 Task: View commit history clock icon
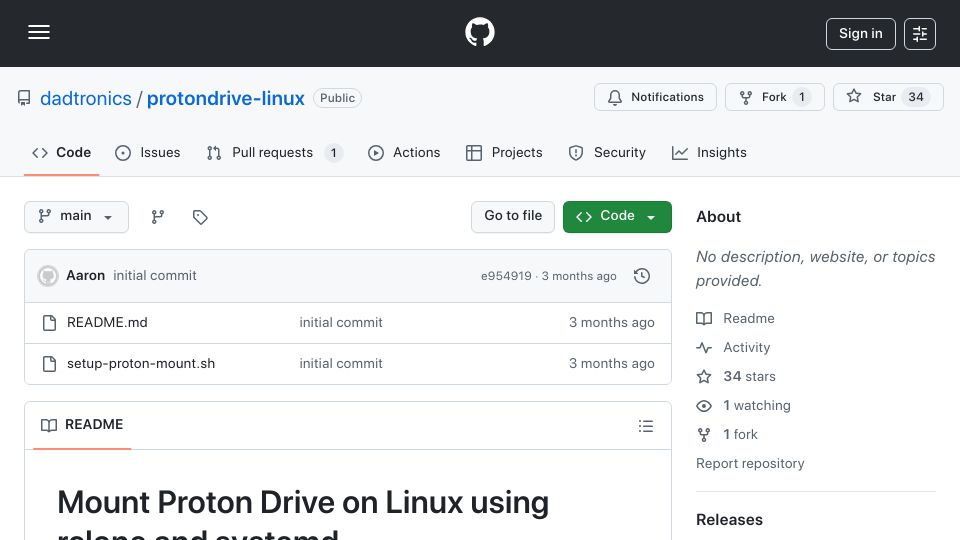pyautogui.click(x=642, y=276)
